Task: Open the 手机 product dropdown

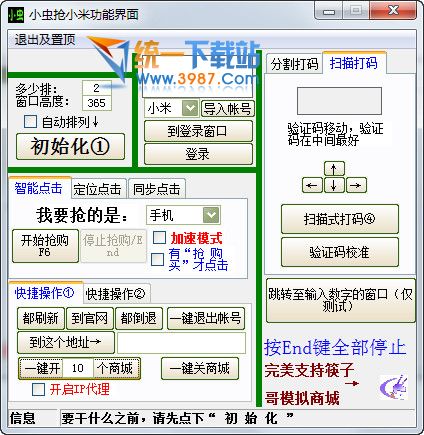Action: (x=211, y=215)
